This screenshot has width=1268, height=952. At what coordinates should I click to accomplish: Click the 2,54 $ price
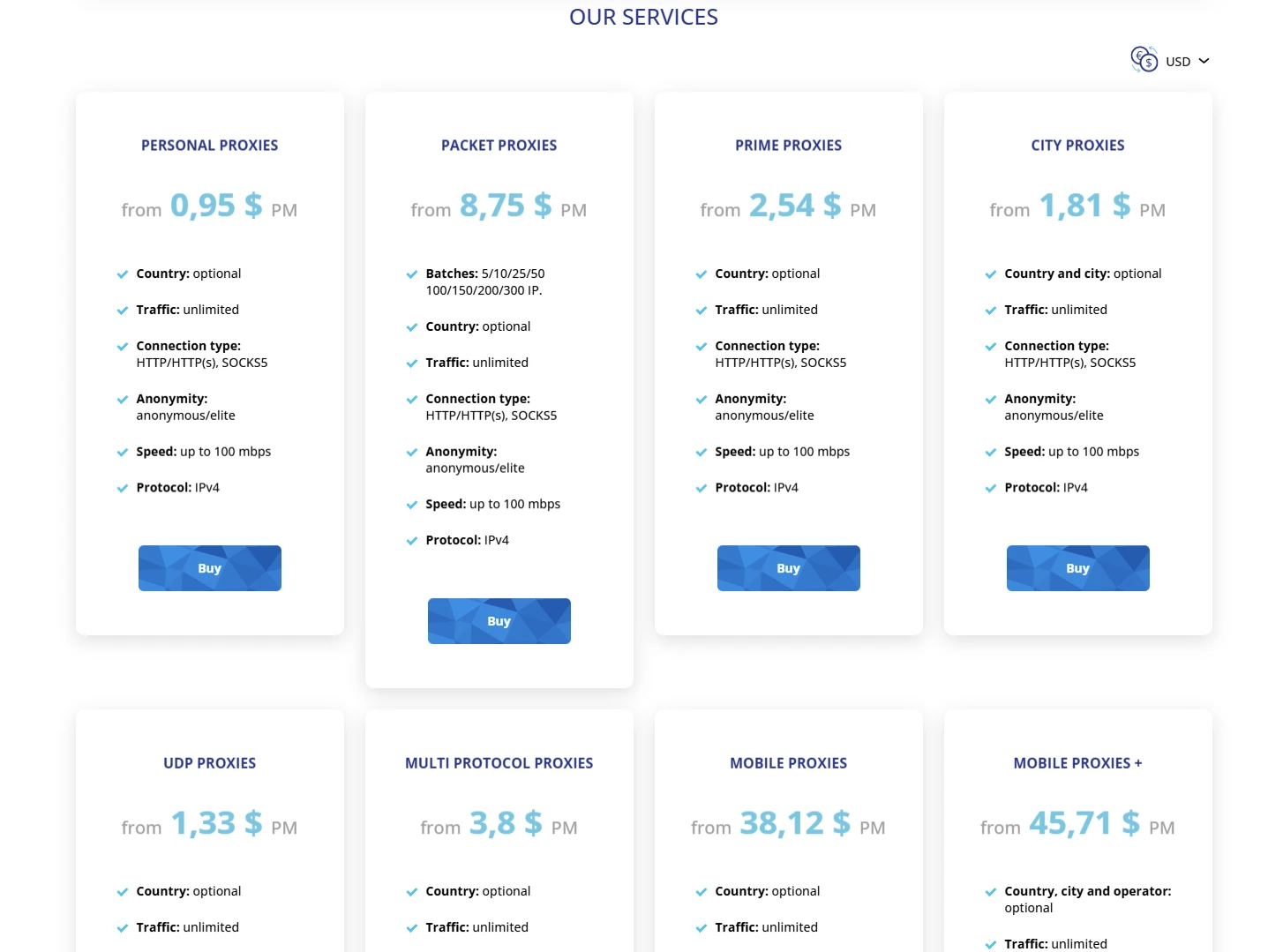(x=795, y=206)
